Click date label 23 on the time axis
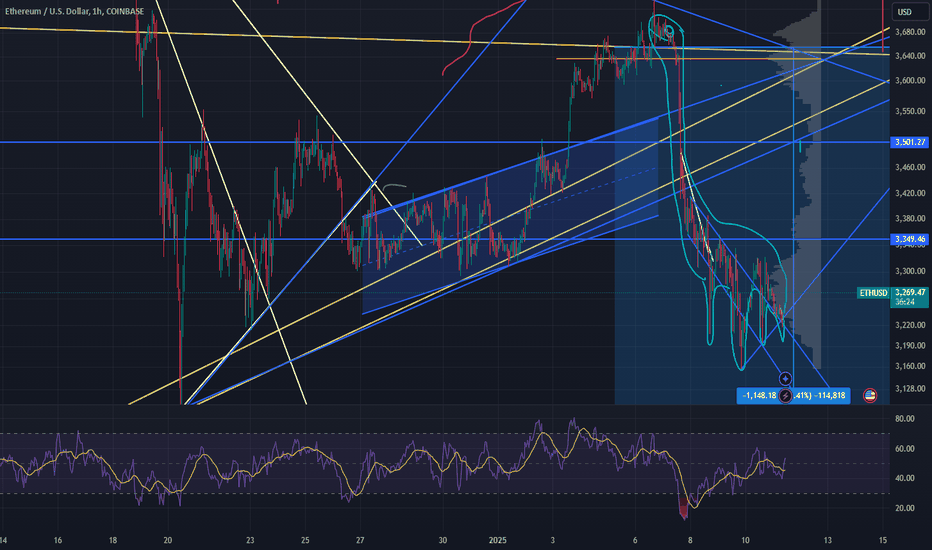The width and height of the screenshot is (932, 550). click(x=250, y=540)
